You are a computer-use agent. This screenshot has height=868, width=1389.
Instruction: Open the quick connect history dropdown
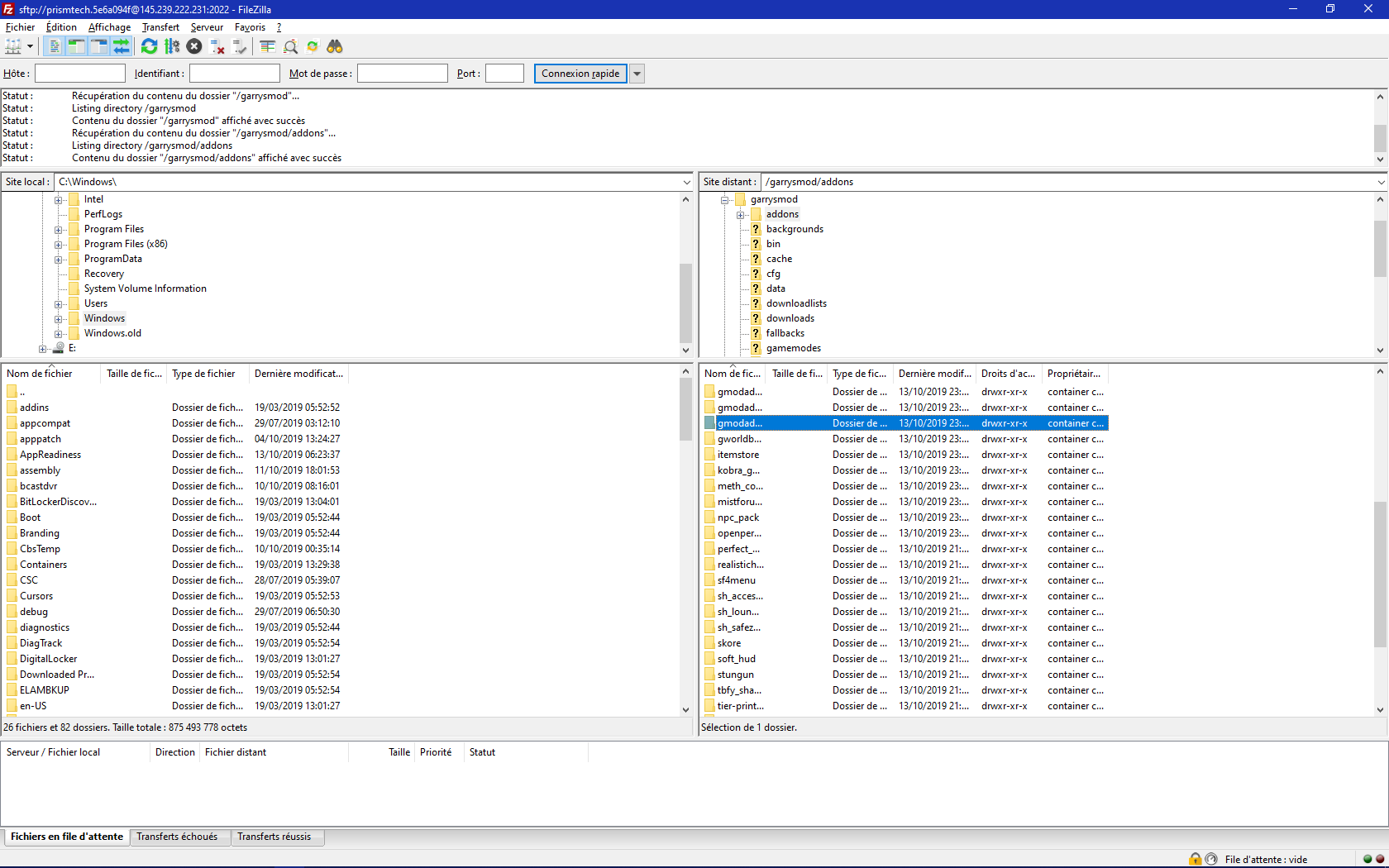coord(637,74)
